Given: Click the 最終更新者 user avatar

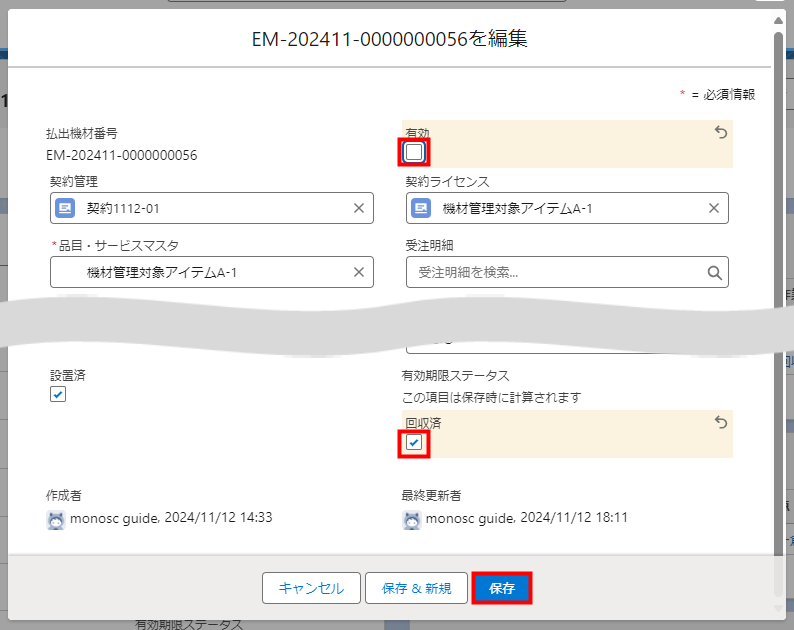Looking at the screenshot, I should [x=411, y=519].
